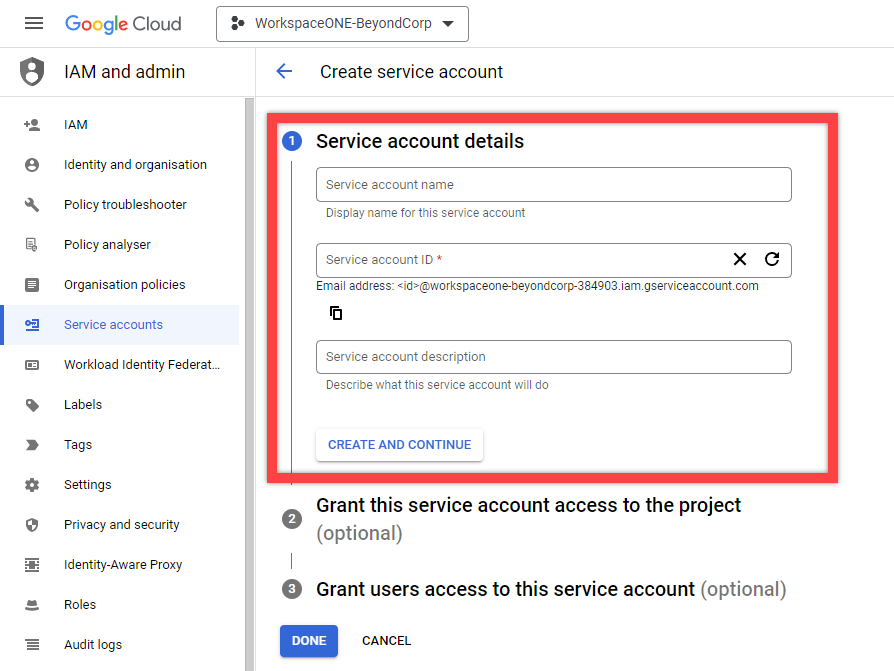The height and width of the screenshot is (671, 894).
Task: Go to Identity-Aware Proxy in sidebar
Action: click(123, 565)
